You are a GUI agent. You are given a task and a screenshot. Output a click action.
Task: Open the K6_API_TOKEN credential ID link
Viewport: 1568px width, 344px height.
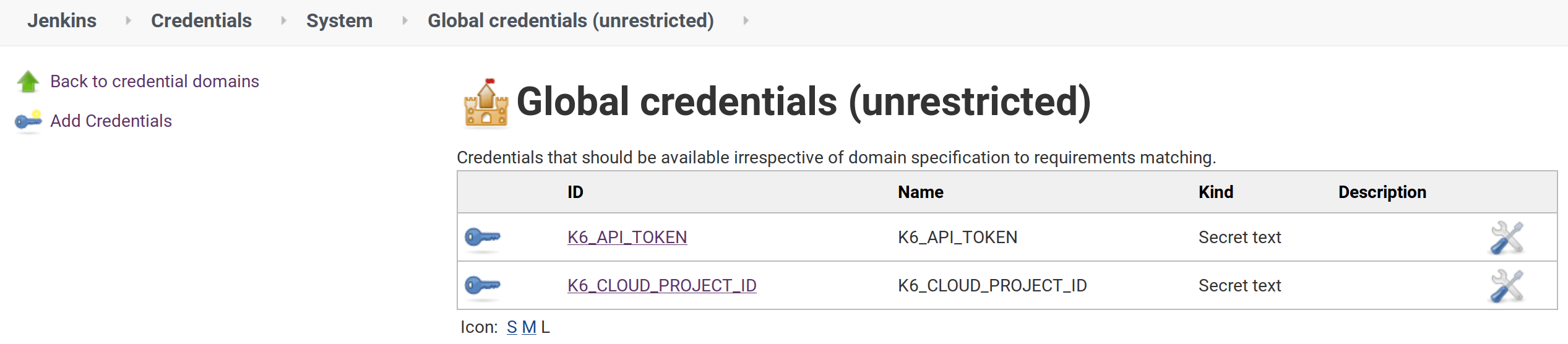[x=627, y=238]
